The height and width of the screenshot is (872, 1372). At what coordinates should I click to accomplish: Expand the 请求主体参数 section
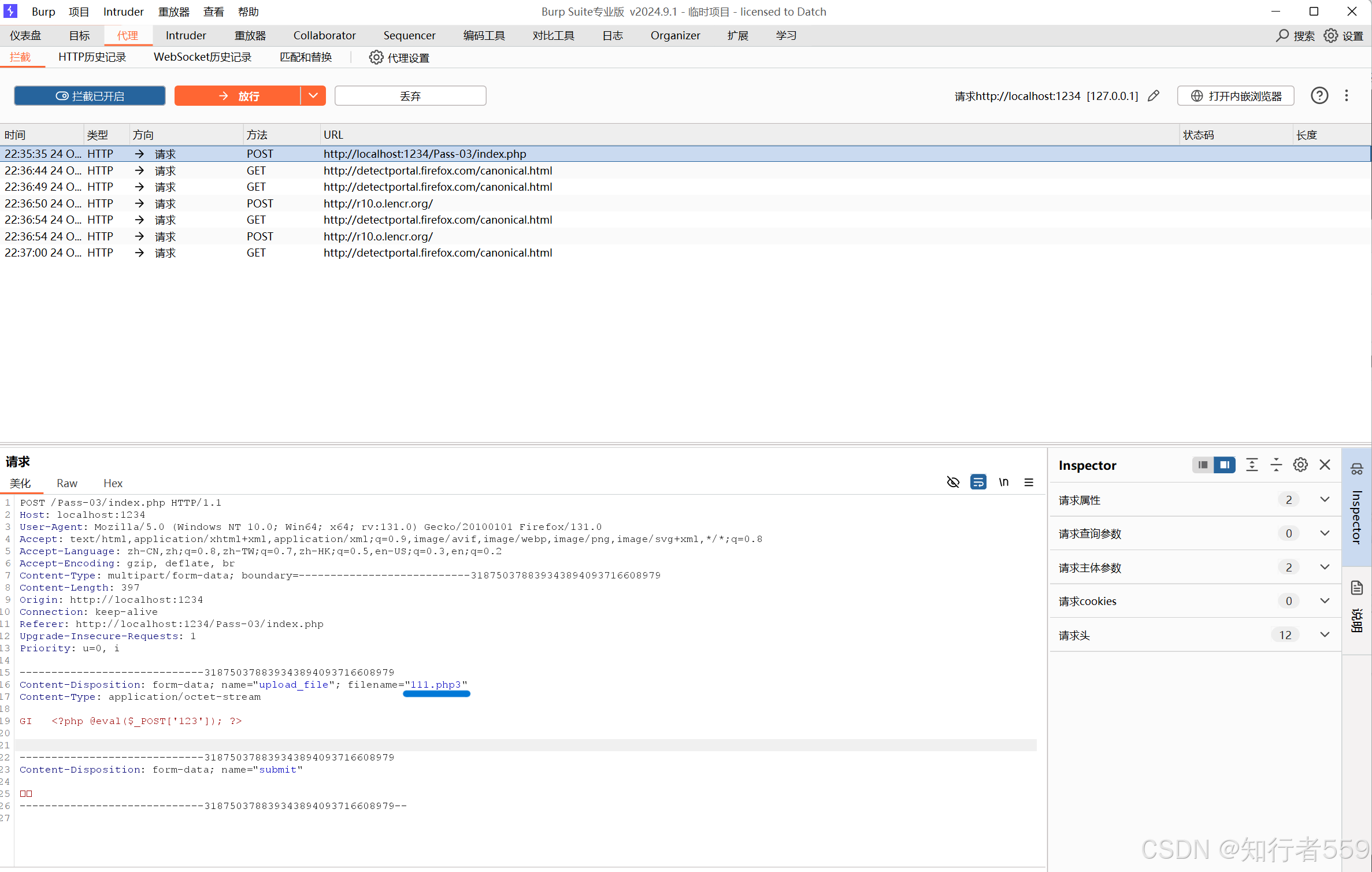(x=1325, y=567)
